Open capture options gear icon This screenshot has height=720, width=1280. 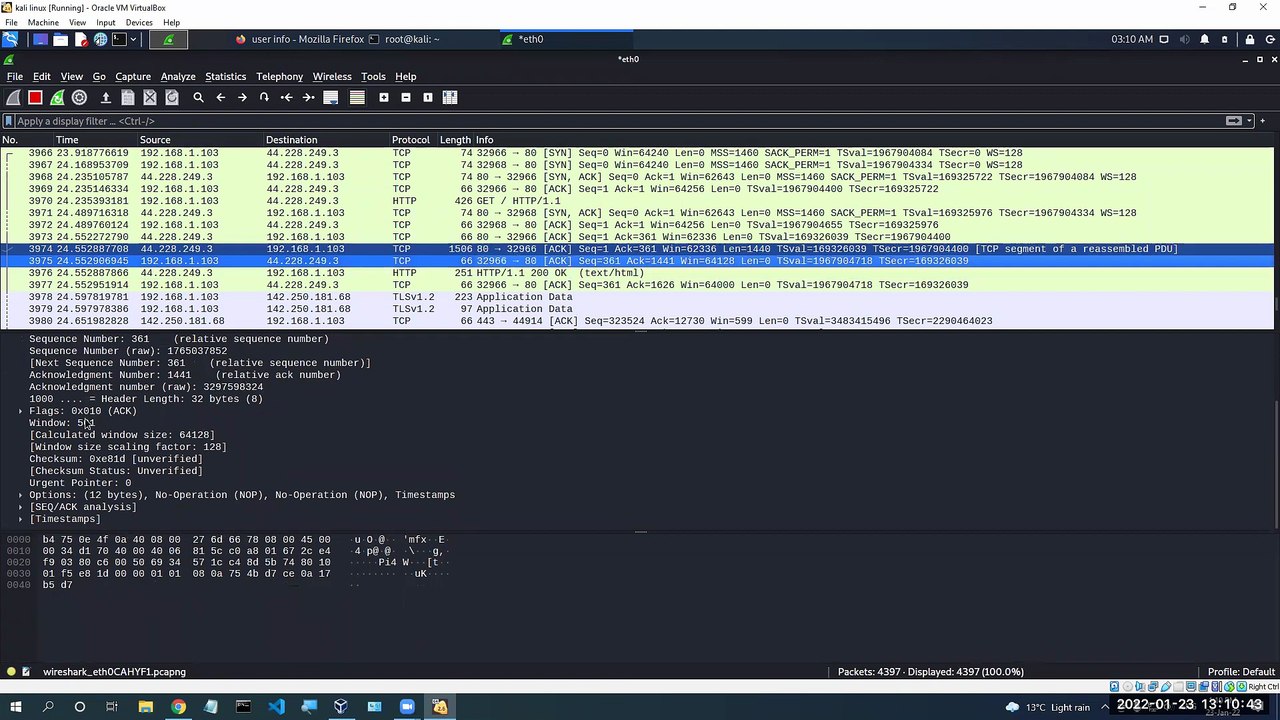(79, 97)
